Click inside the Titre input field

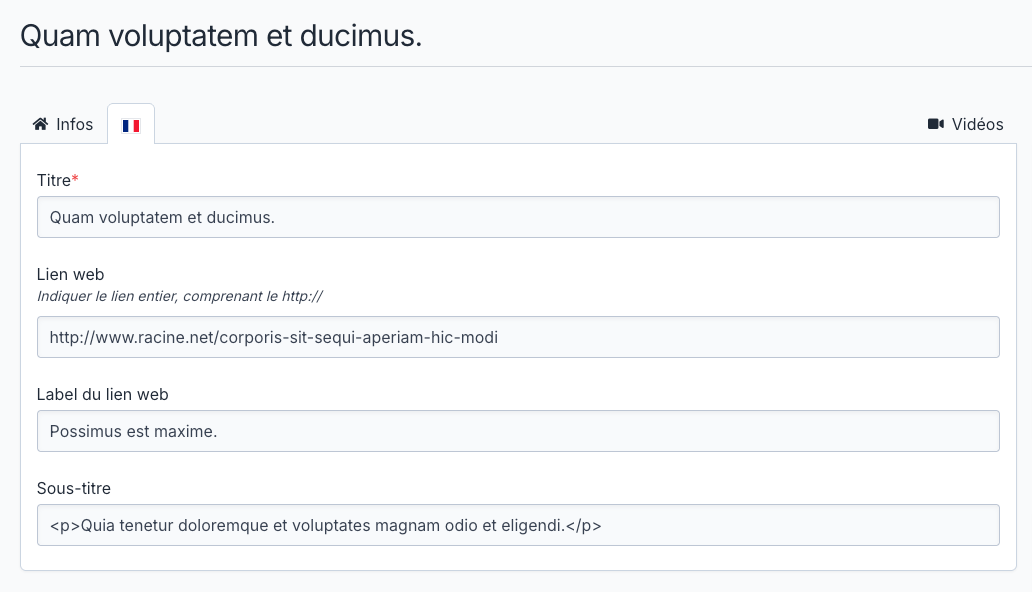coord(518,217)
